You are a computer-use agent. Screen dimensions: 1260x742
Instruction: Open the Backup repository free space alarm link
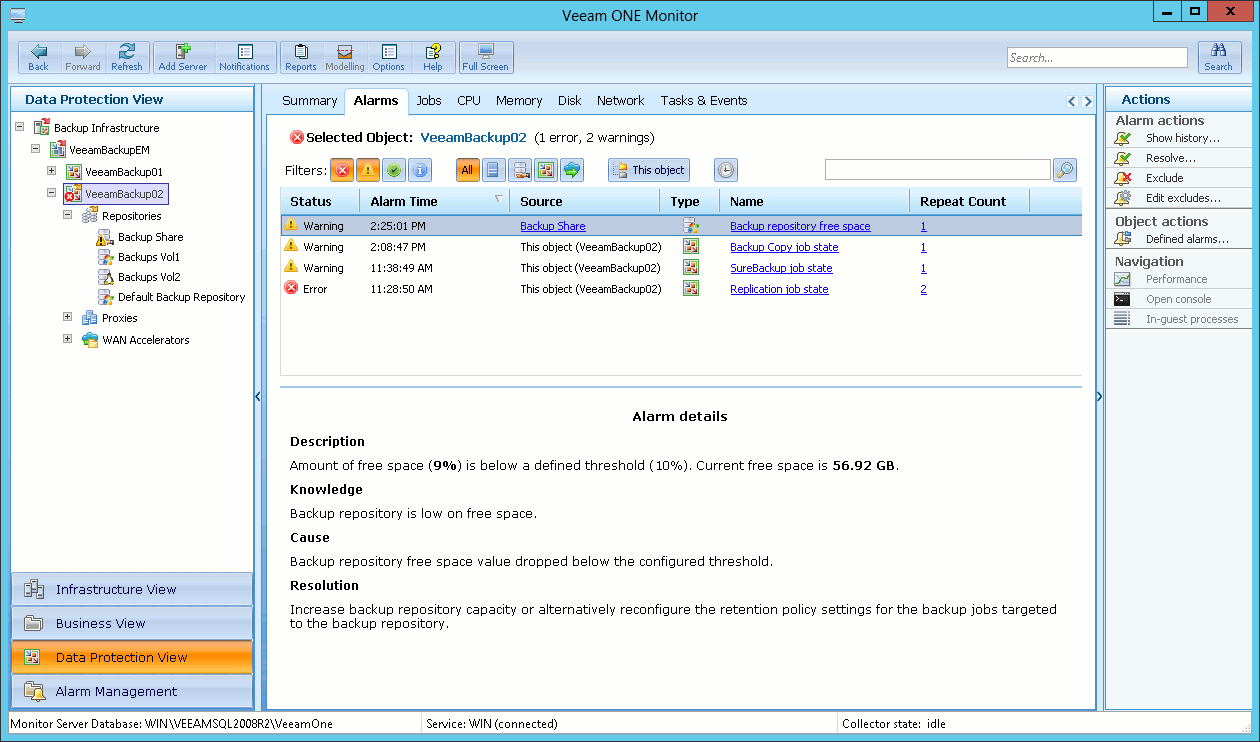(x=800, y=227)
